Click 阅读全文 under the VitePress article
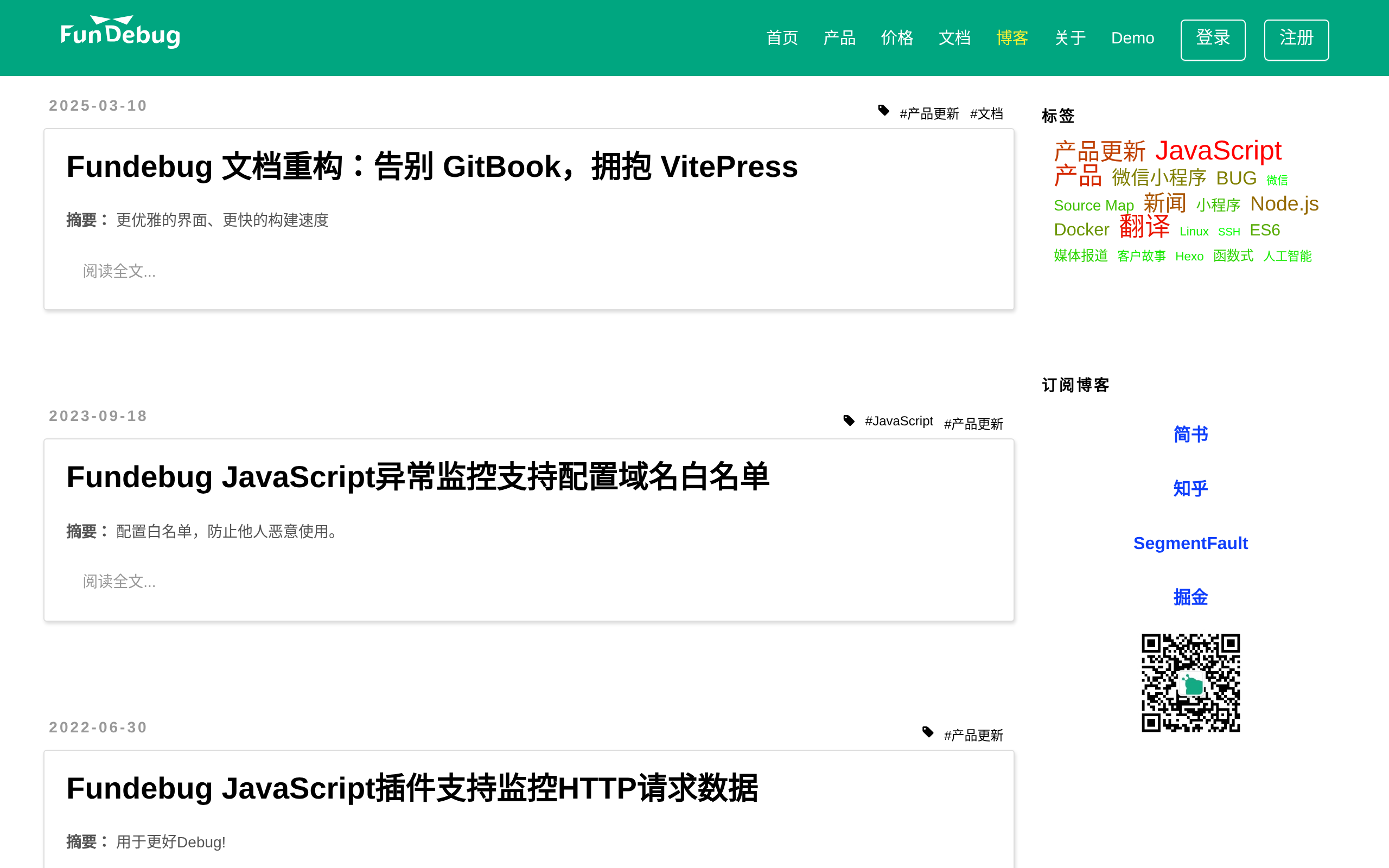 coord(119,271)
